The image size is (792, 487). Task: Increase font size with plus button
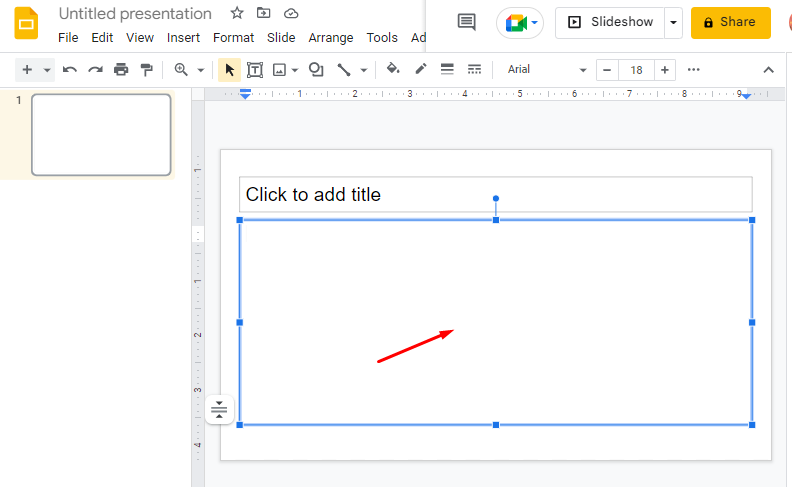pos(665,70)
